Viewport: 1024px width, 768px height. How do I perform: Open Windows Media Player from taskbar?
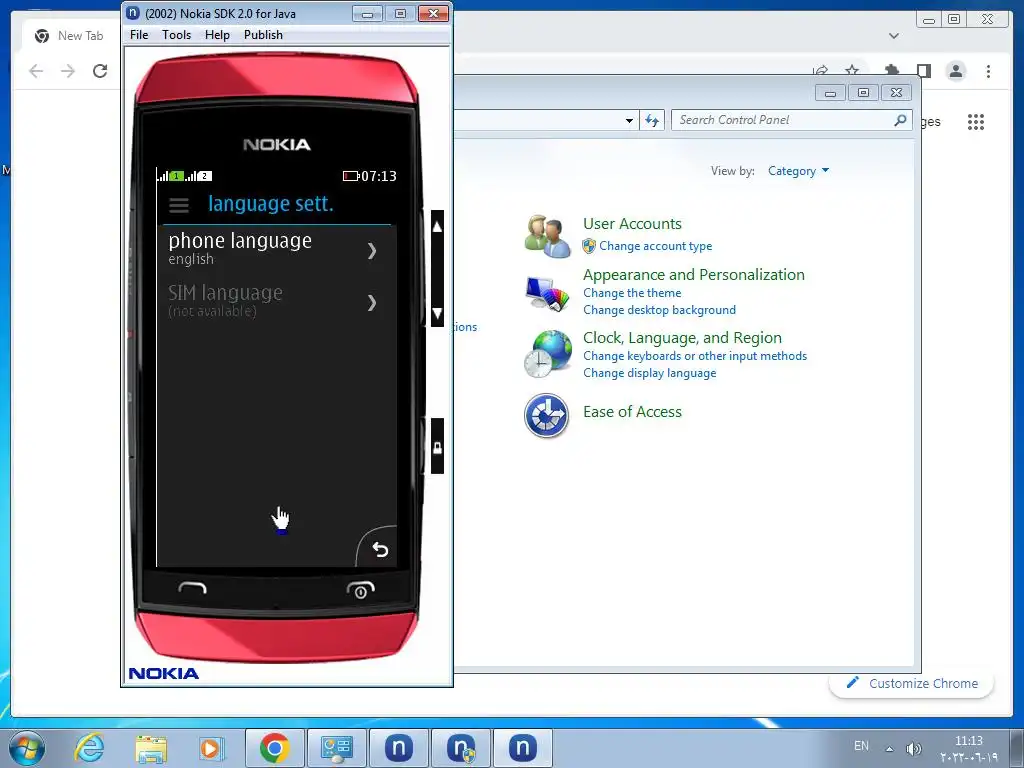point(211,748)
